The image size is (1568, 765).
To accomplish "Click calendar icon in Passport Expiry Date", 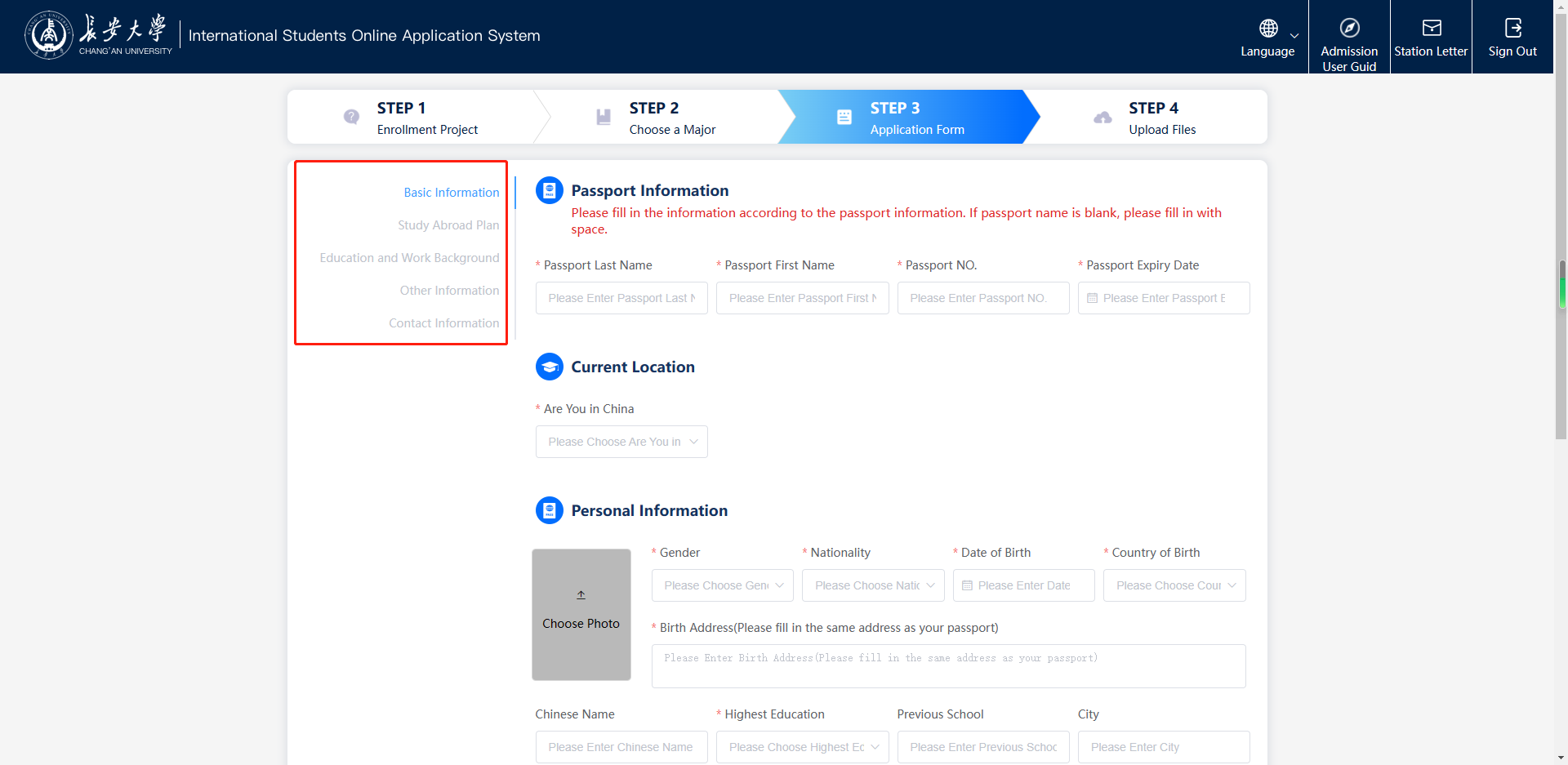I will pos(1092,298).
